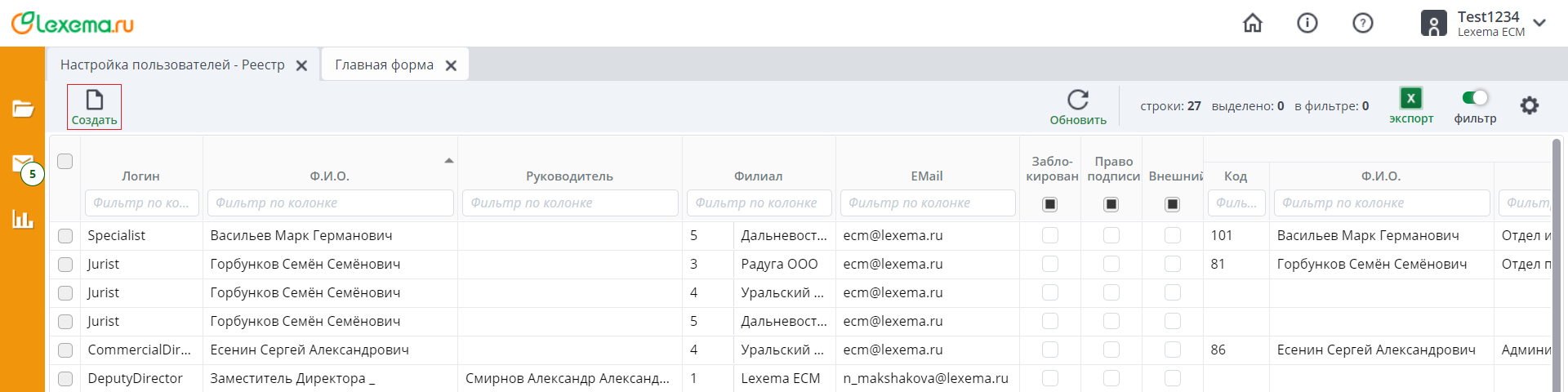The height and width of the screenshot is (392, 1568).
Task: Open table settings gear icon
Action: click(x=1529, y=105)
